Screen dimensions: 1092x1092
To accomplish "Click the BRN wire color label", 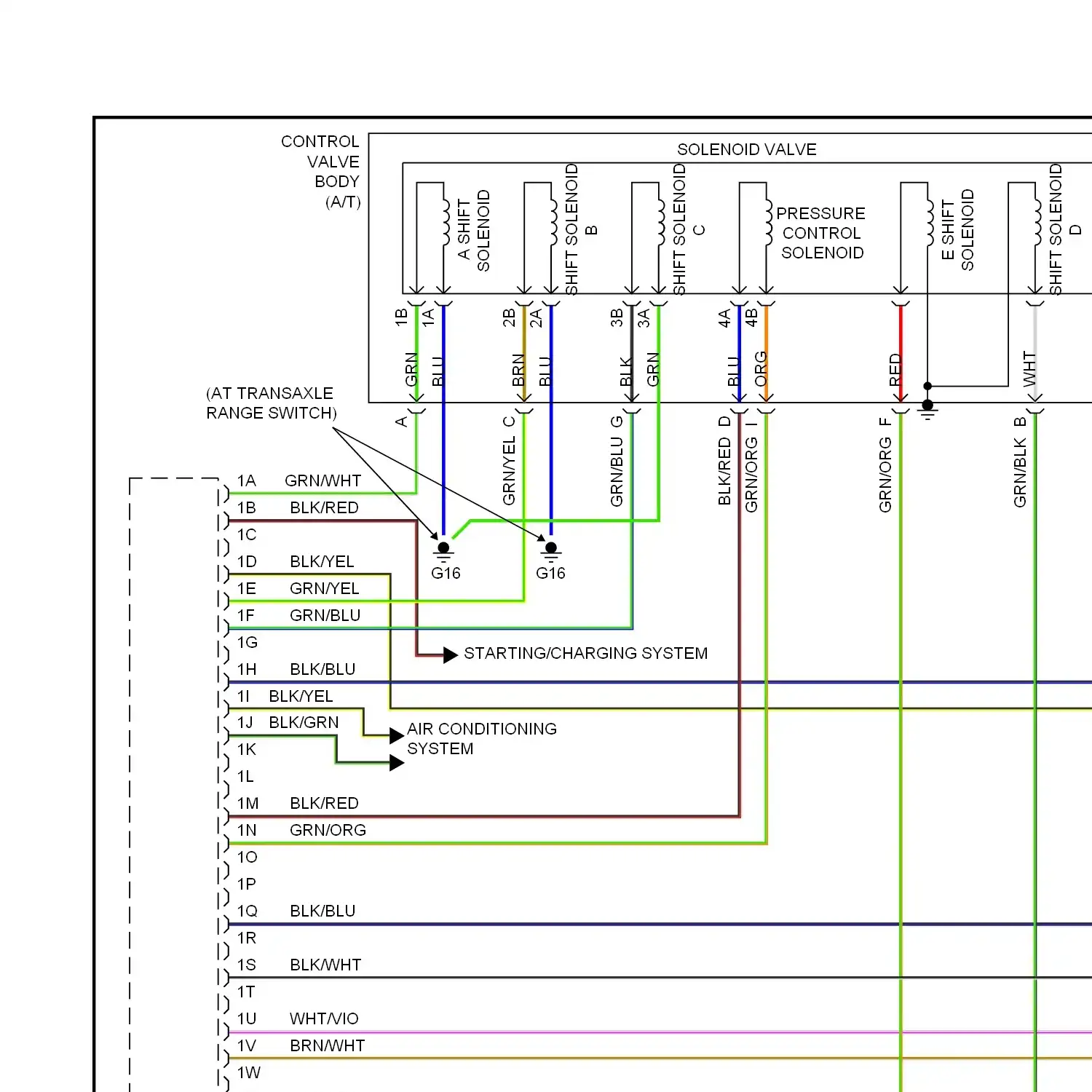I will pyautogui.click(x=518, y=370).
